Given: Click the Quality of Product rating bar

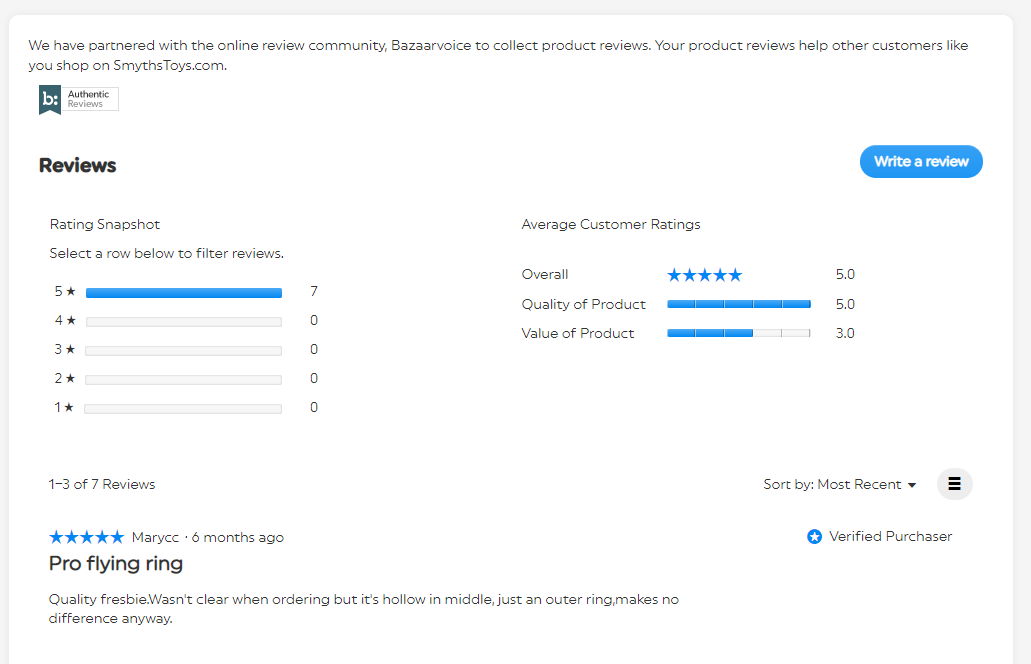Looking at the screenshot, I should tap(738, 304).
